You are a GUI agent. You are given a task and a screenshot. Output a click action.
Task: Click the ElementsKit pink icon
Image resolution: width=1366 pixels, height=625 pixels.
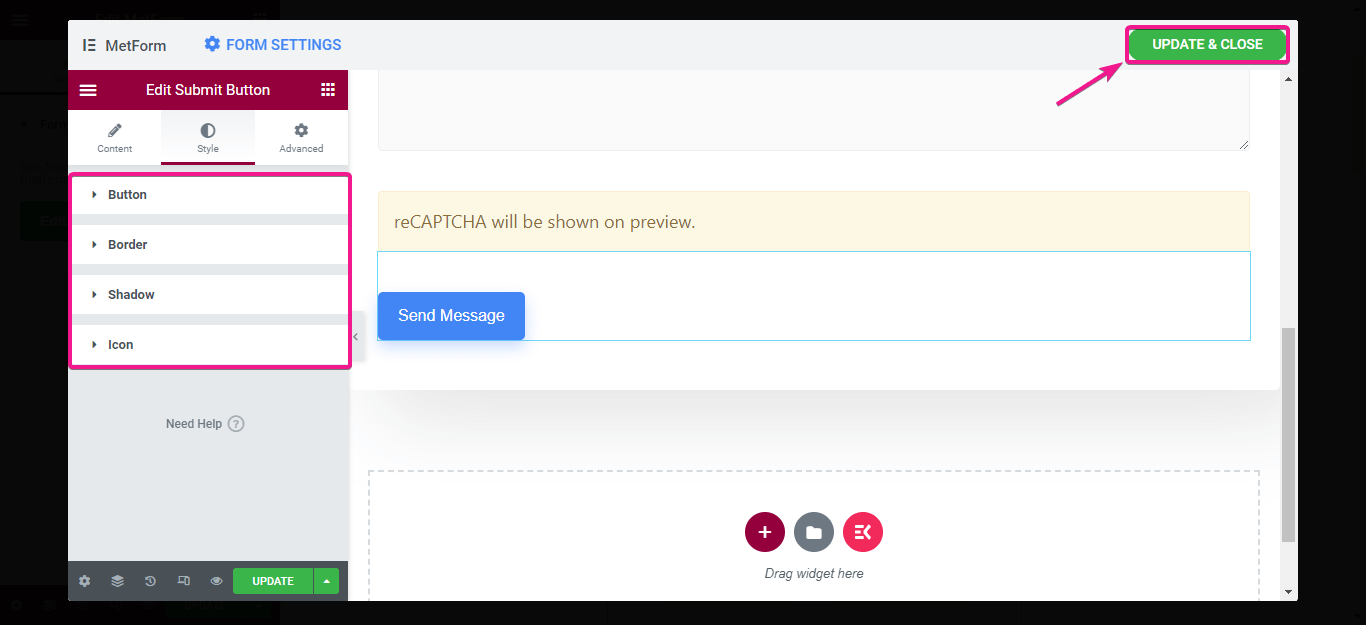point(863,532)
